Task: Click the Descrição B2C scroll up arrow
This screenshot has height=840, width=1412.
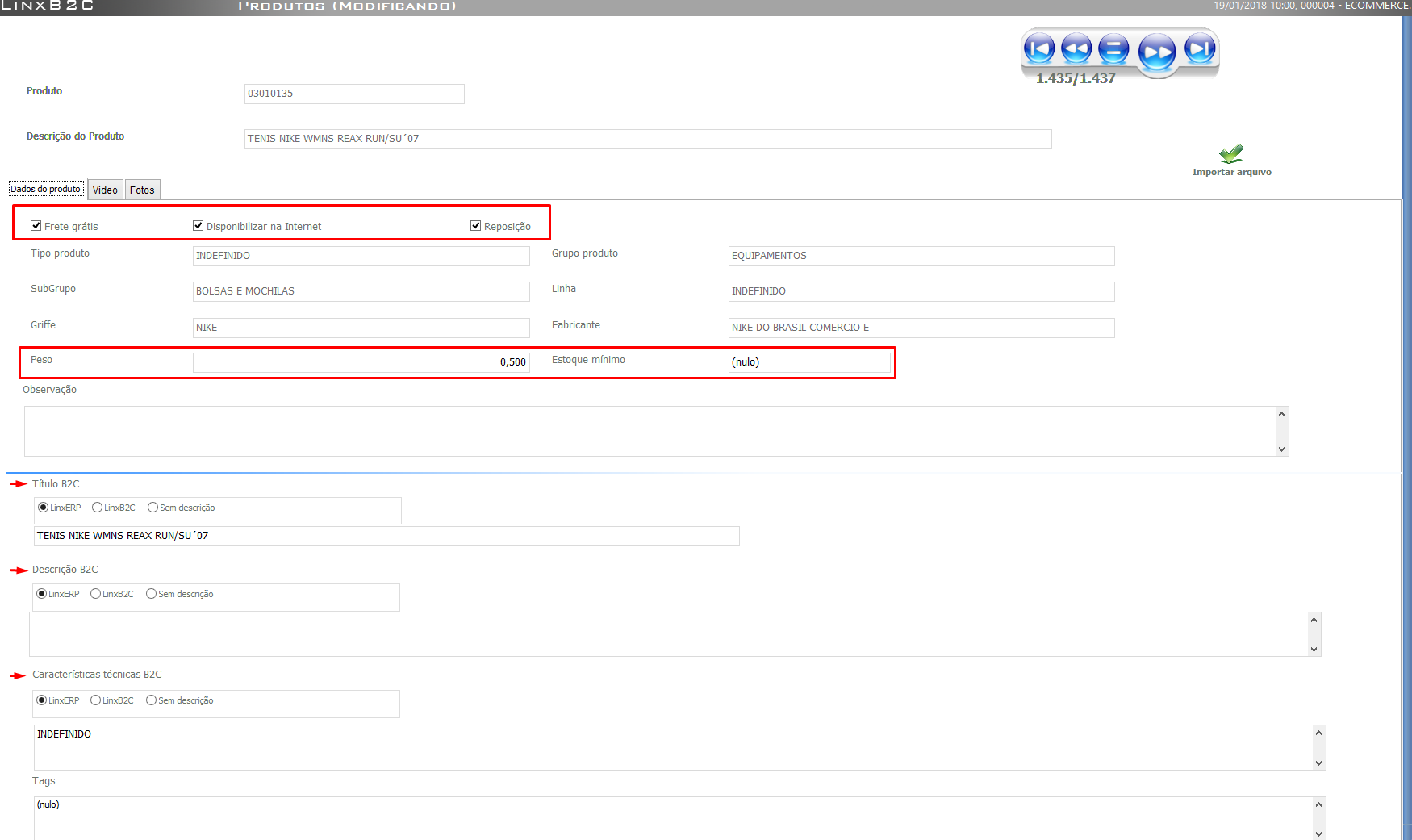Action: tap(1314, 620)
